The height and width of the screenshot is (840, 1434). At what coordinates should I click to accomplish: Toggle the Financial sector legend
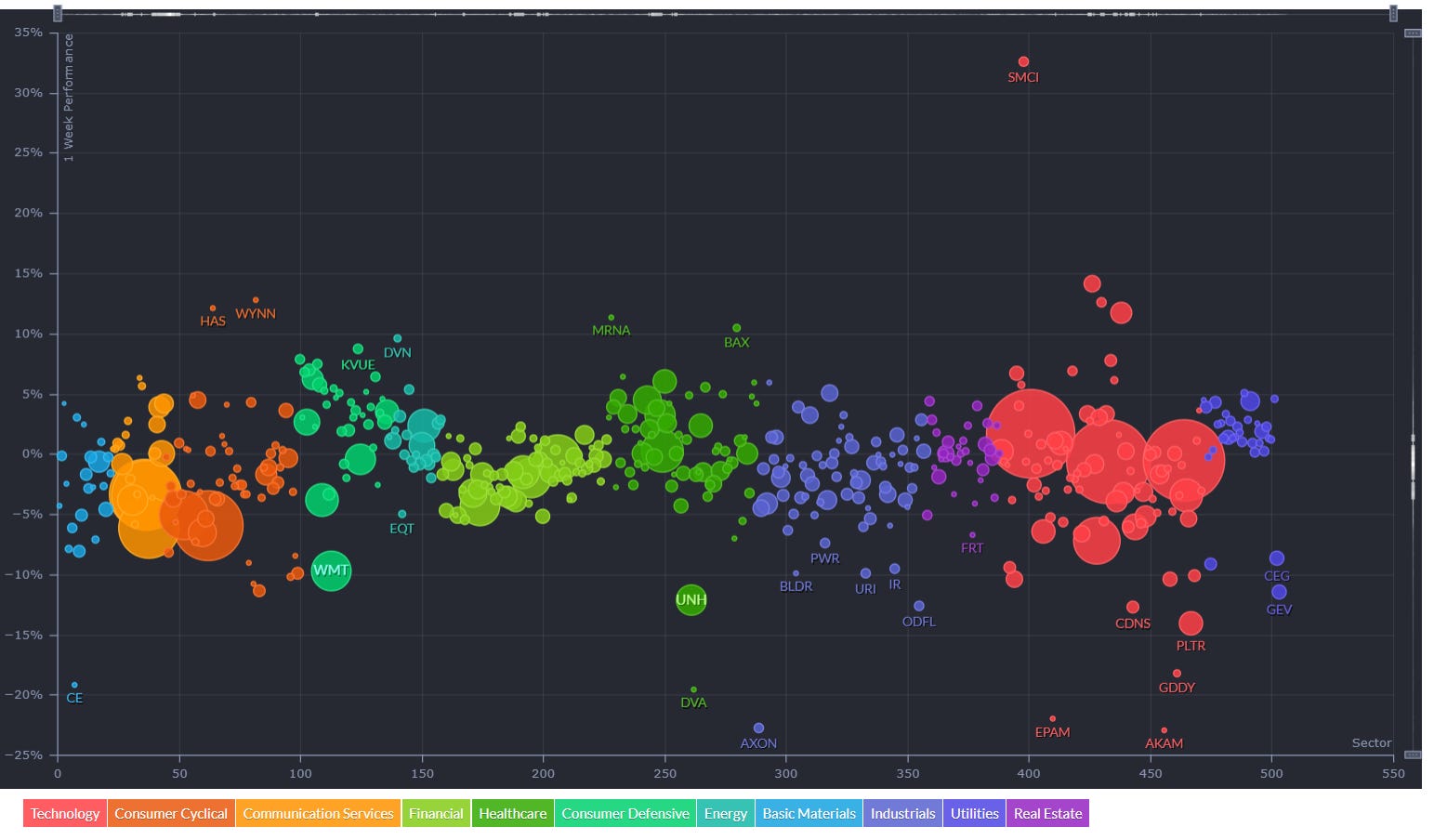click(x=436, y=813)
